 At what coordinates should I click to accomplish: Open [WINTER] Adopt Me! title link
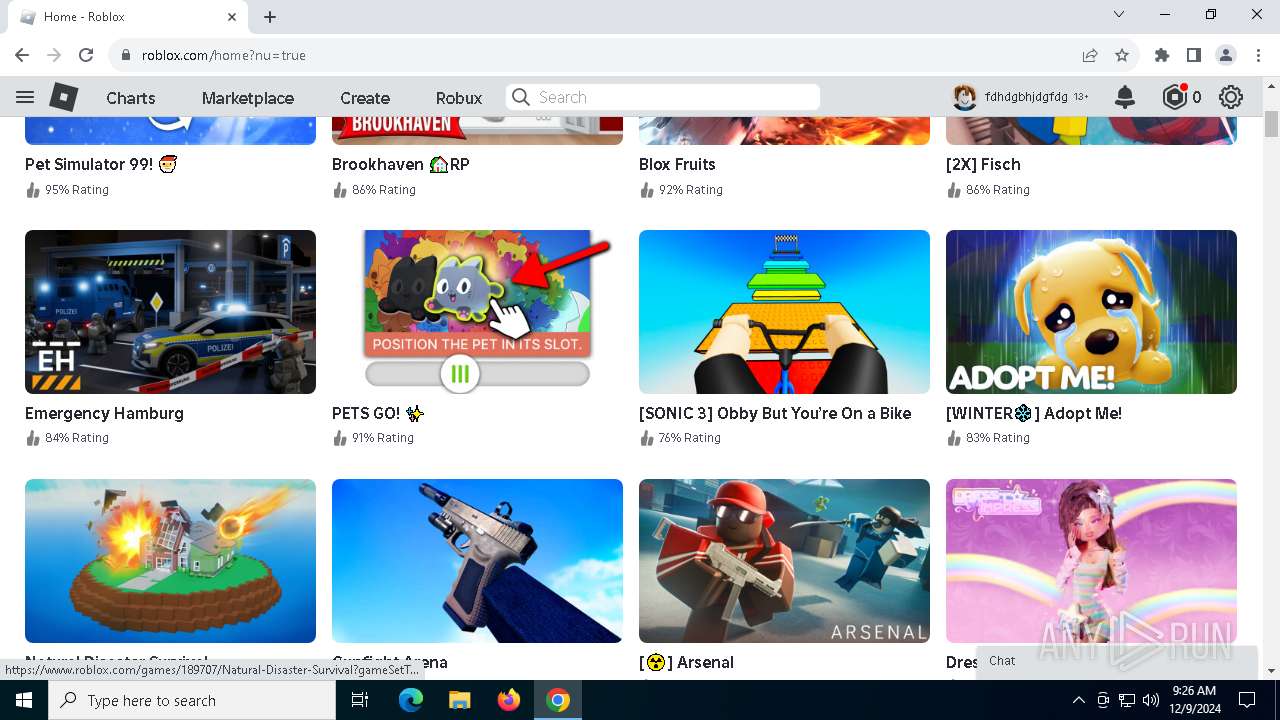coord(1034,413)
